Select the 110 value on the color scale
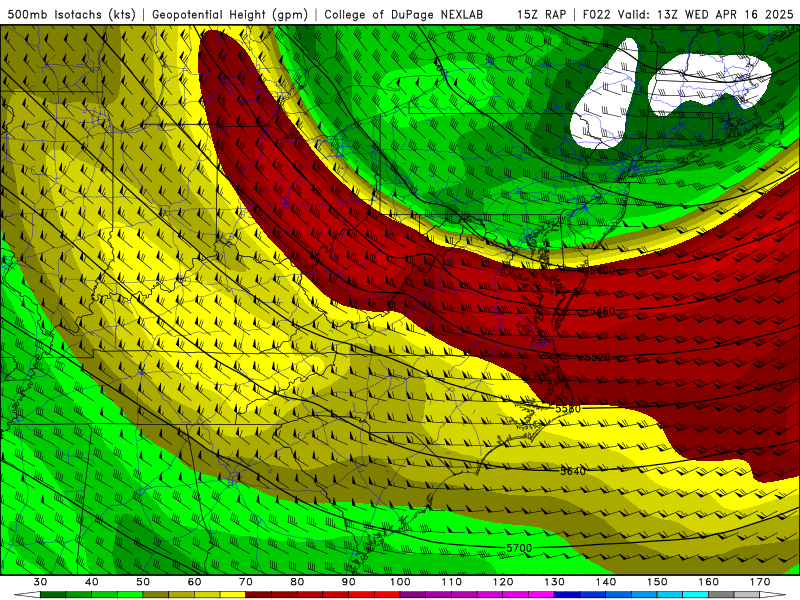This screenshot has height=600, width=800. click(x=452, y=582)
